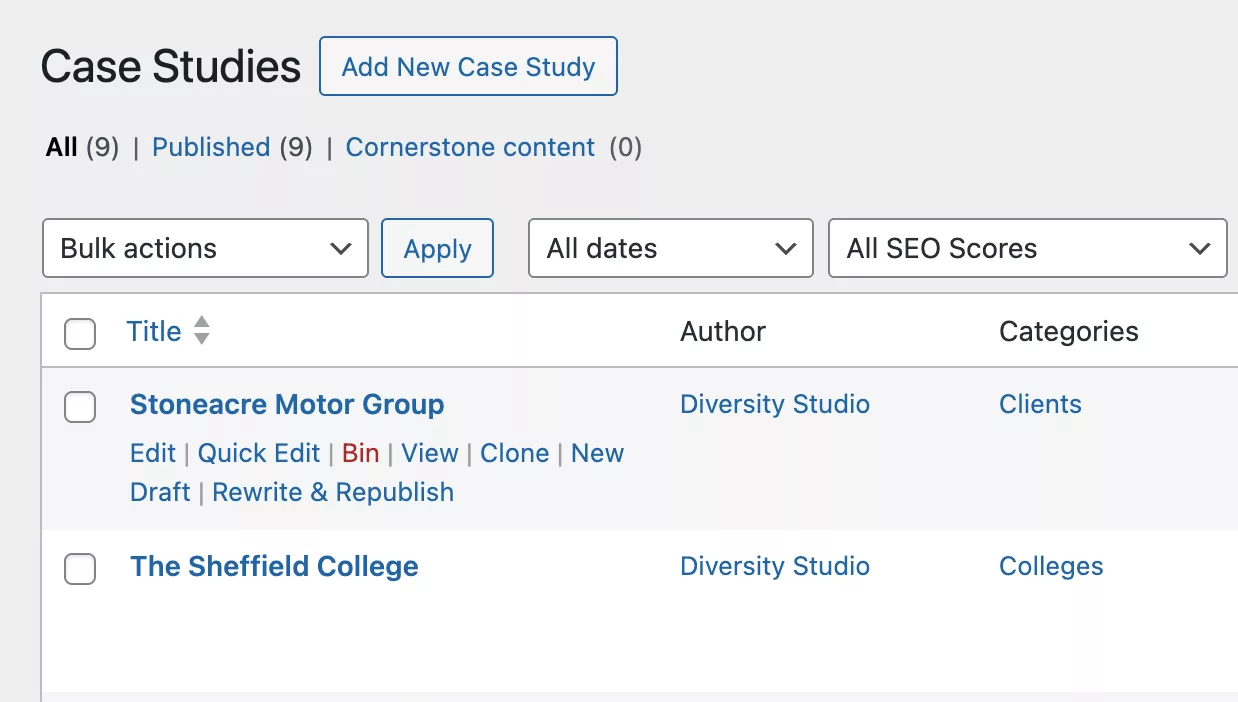Open the Colleges category link
The width and height of the screenshot is (1238, 702).
tap(1051, 566)
